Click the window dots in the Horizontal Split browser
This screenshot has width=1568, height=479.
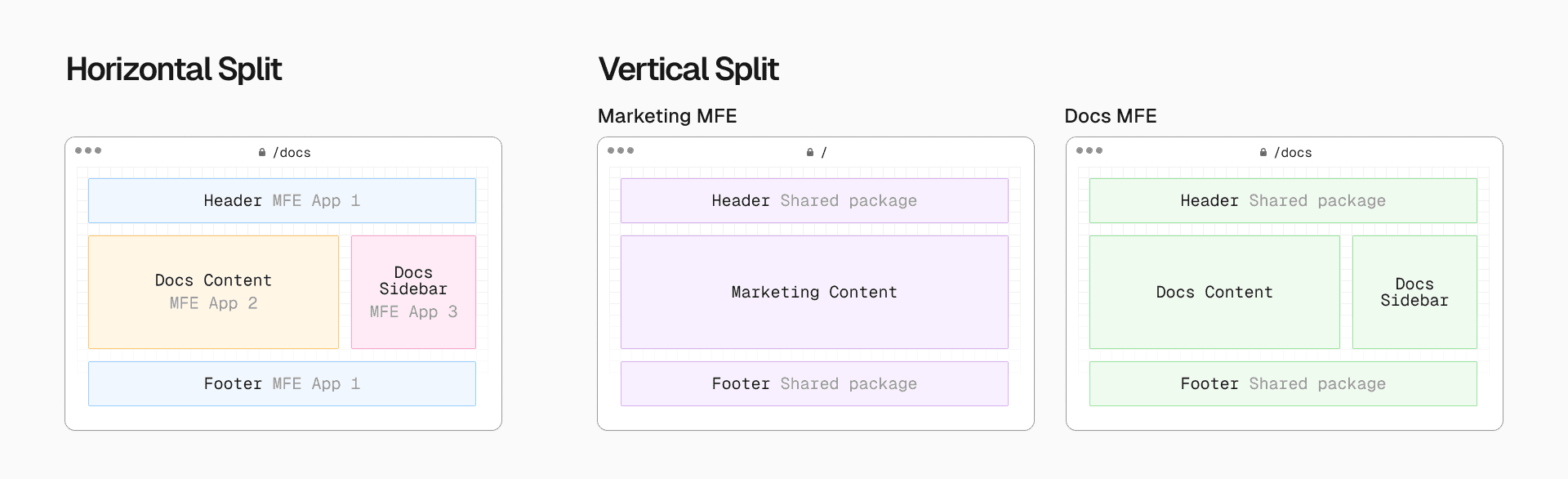click(x=88, y=150)
